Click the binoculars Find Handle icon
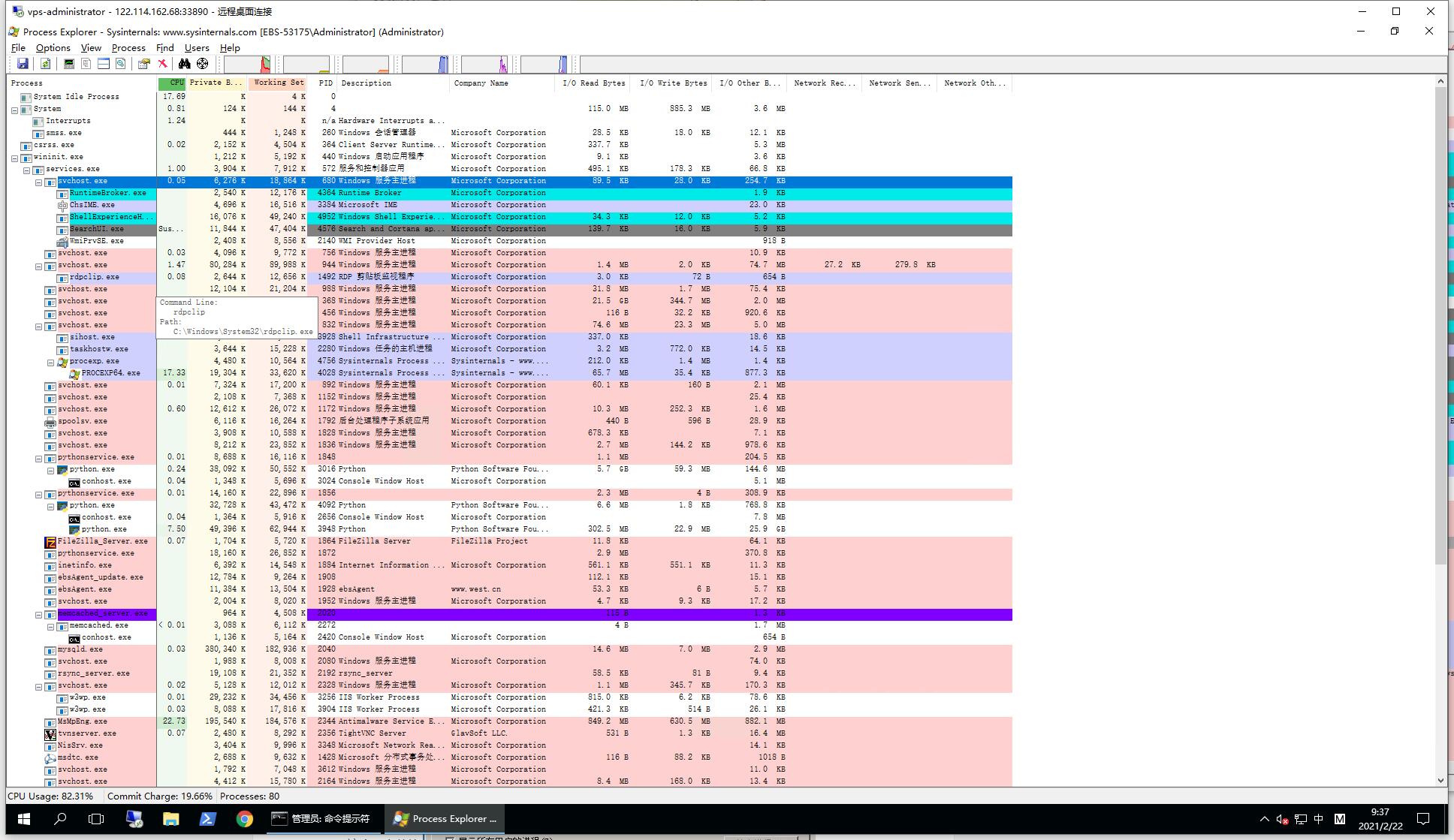1454x840 pixels. [184, 64]
